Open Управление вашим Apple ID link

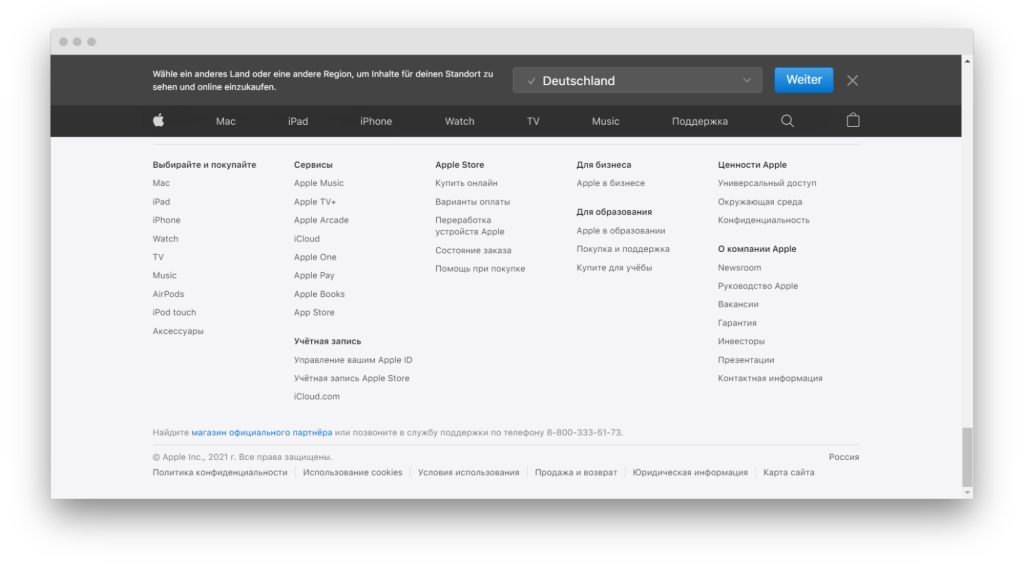pyautogui.click(x=352, y=360)
